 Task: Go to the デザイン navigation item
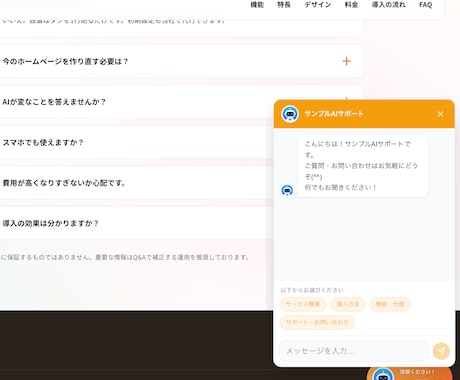[318, 5]
